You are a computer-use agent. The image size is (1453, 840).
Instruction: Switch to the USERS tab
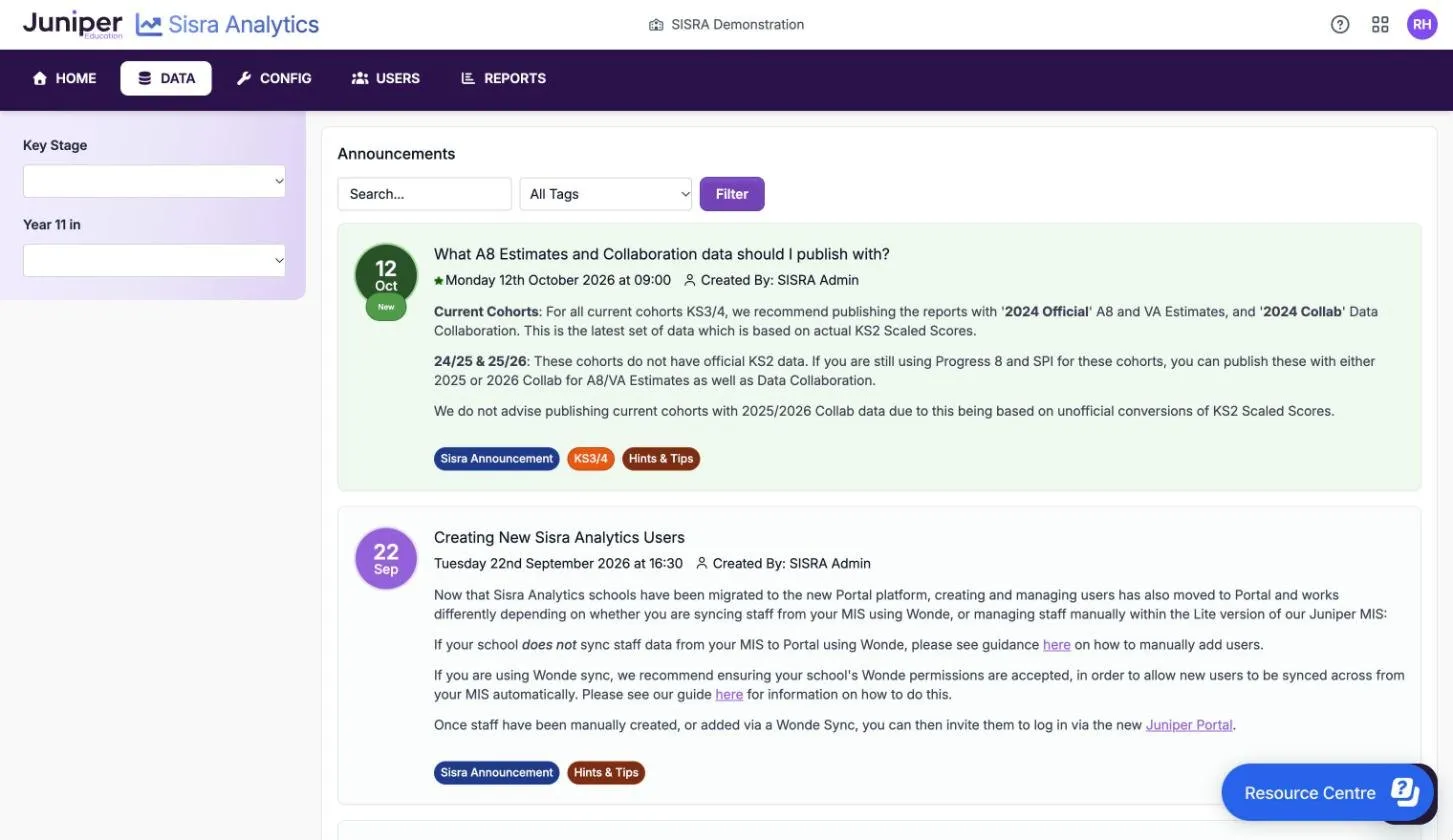pos(386,78)
